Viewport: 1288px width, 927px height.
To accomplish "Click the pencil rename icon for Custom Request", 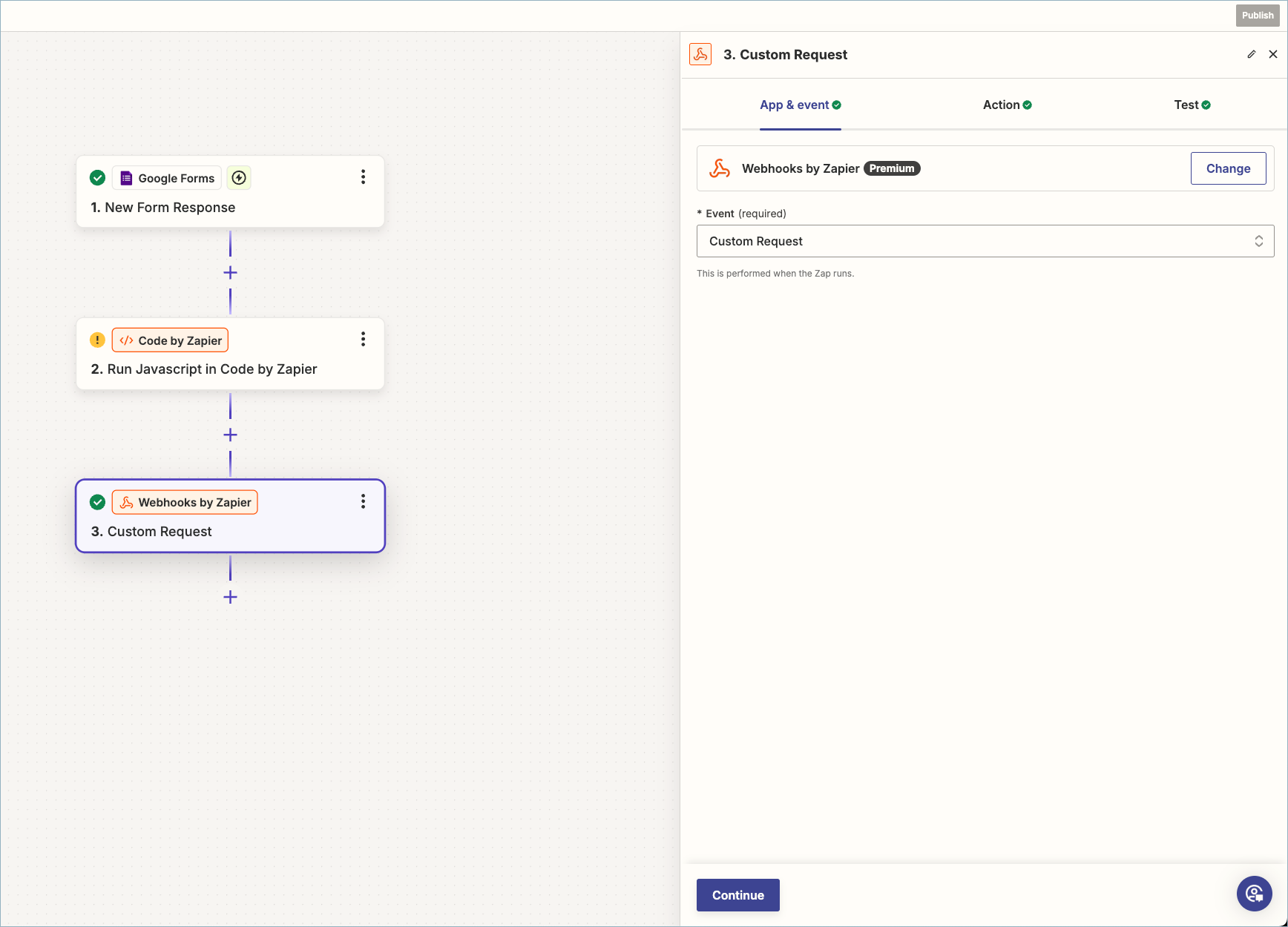I will [1252, 54].
